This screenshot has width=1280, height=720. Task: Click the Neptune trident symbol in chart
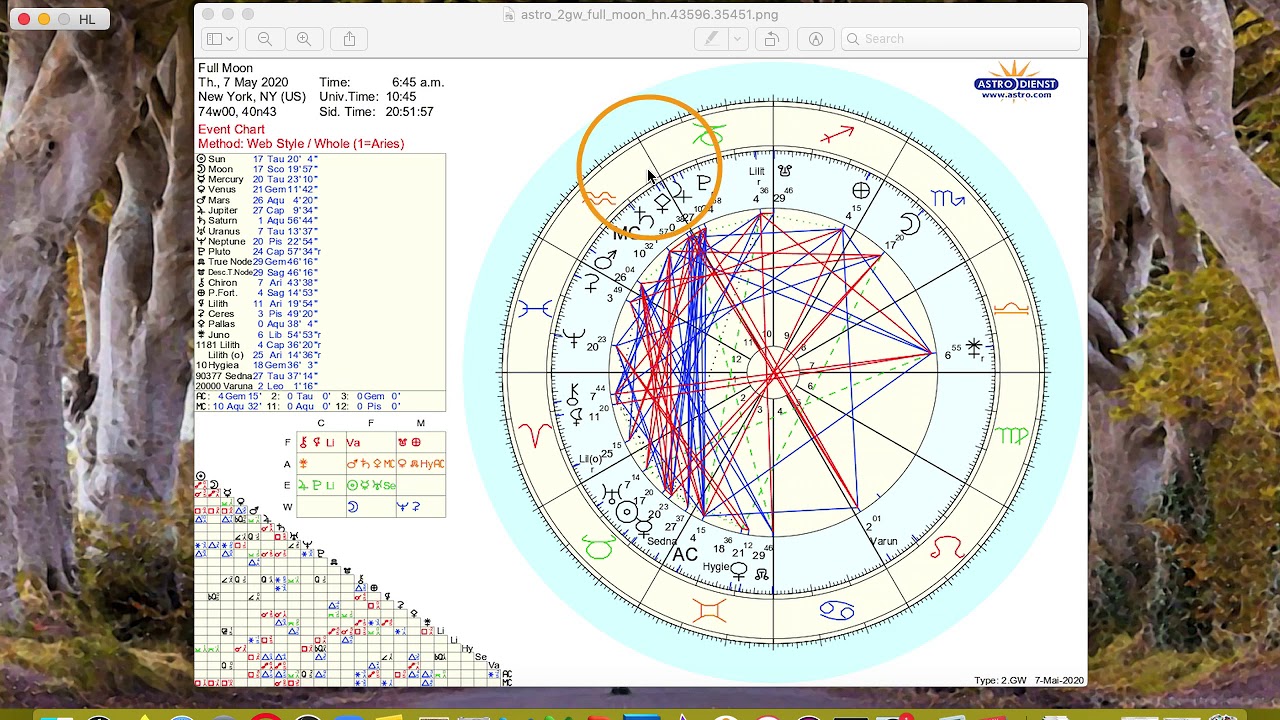point(574,338)
